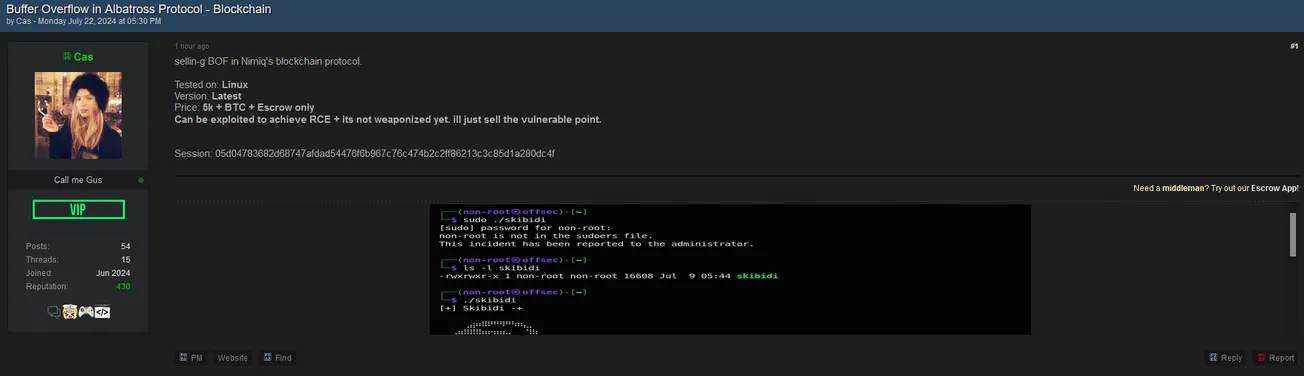Click the Threads count 15
The height and width of the screenshot is (376, 1304).
(x=125, y=259)
